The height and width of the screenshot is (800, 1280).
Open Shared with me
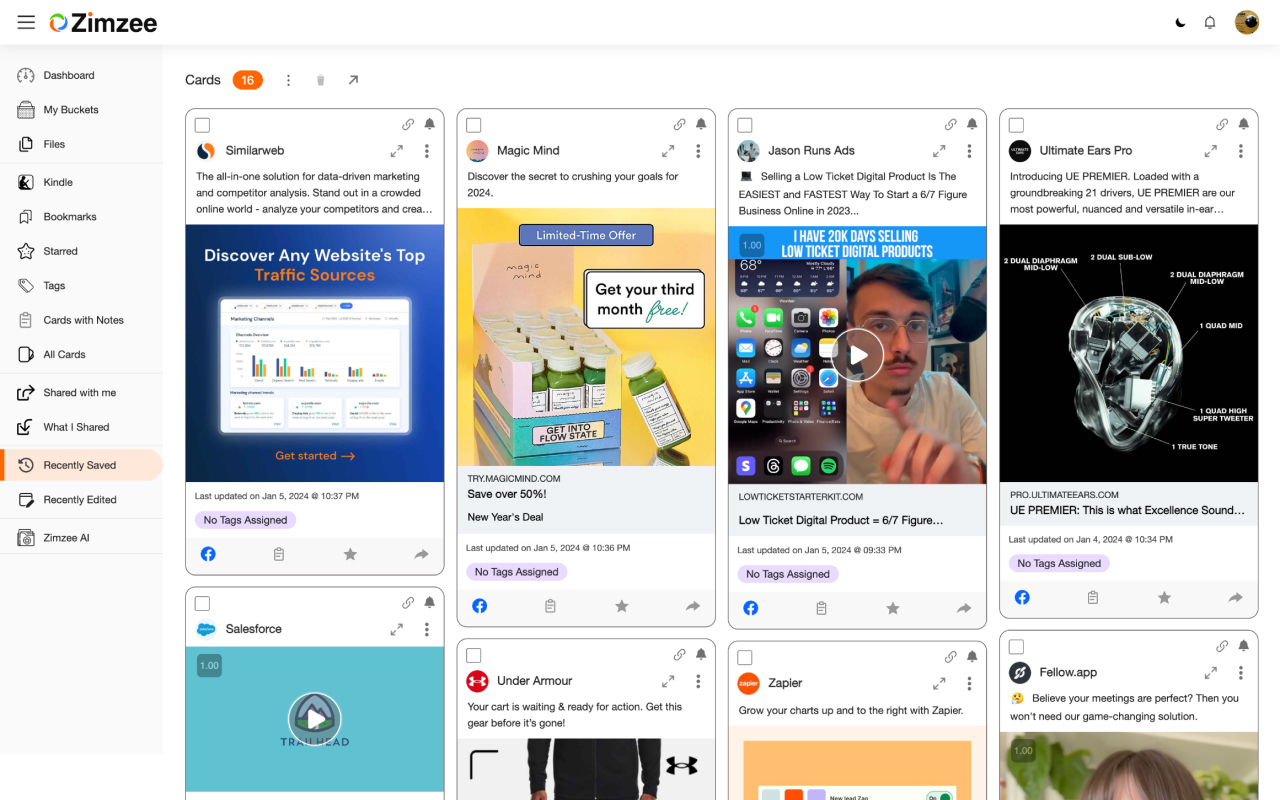81,393
